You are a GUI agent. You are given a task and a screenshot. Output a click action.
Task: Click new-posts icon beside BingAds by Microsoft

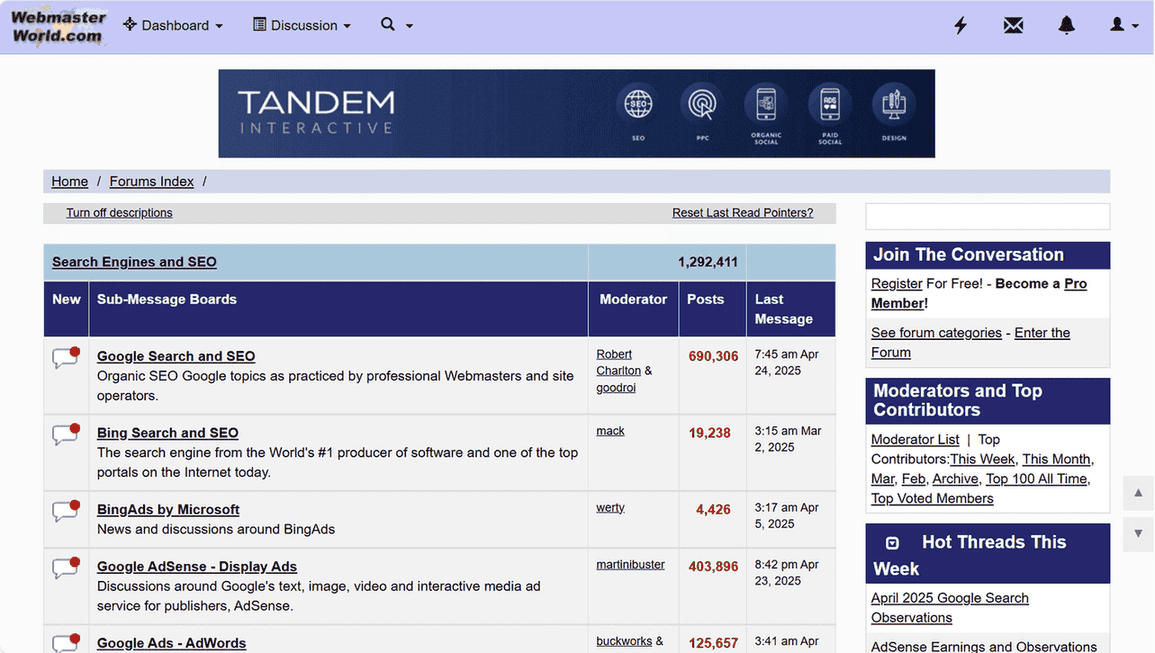(x=66, y=511)
